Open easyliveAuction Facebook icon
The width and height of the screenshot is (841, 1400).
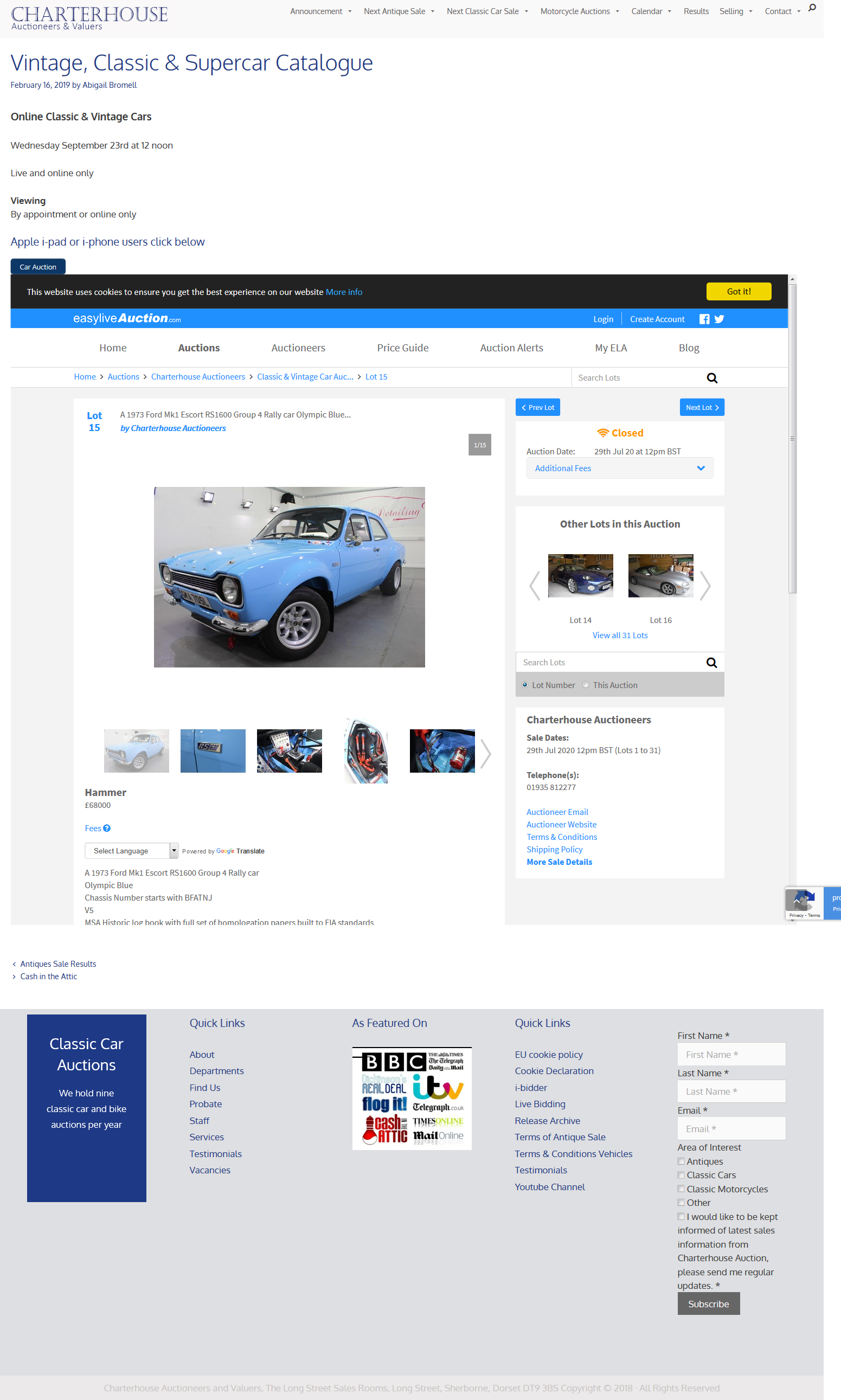704,319
